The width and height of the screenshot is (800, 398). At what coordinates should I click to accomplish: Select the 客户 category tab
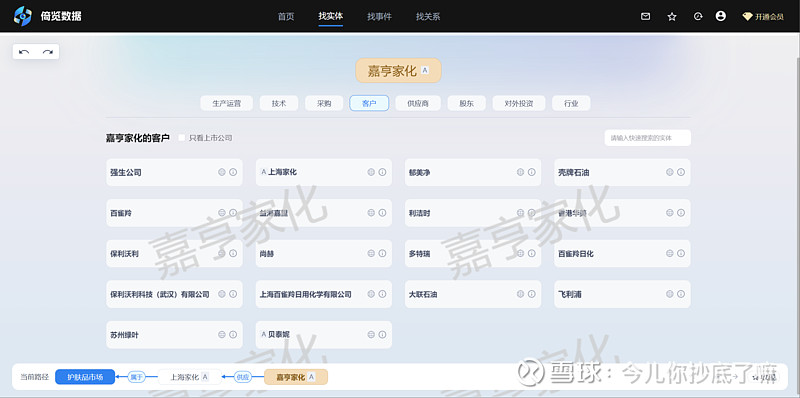(x=369, y=103)
